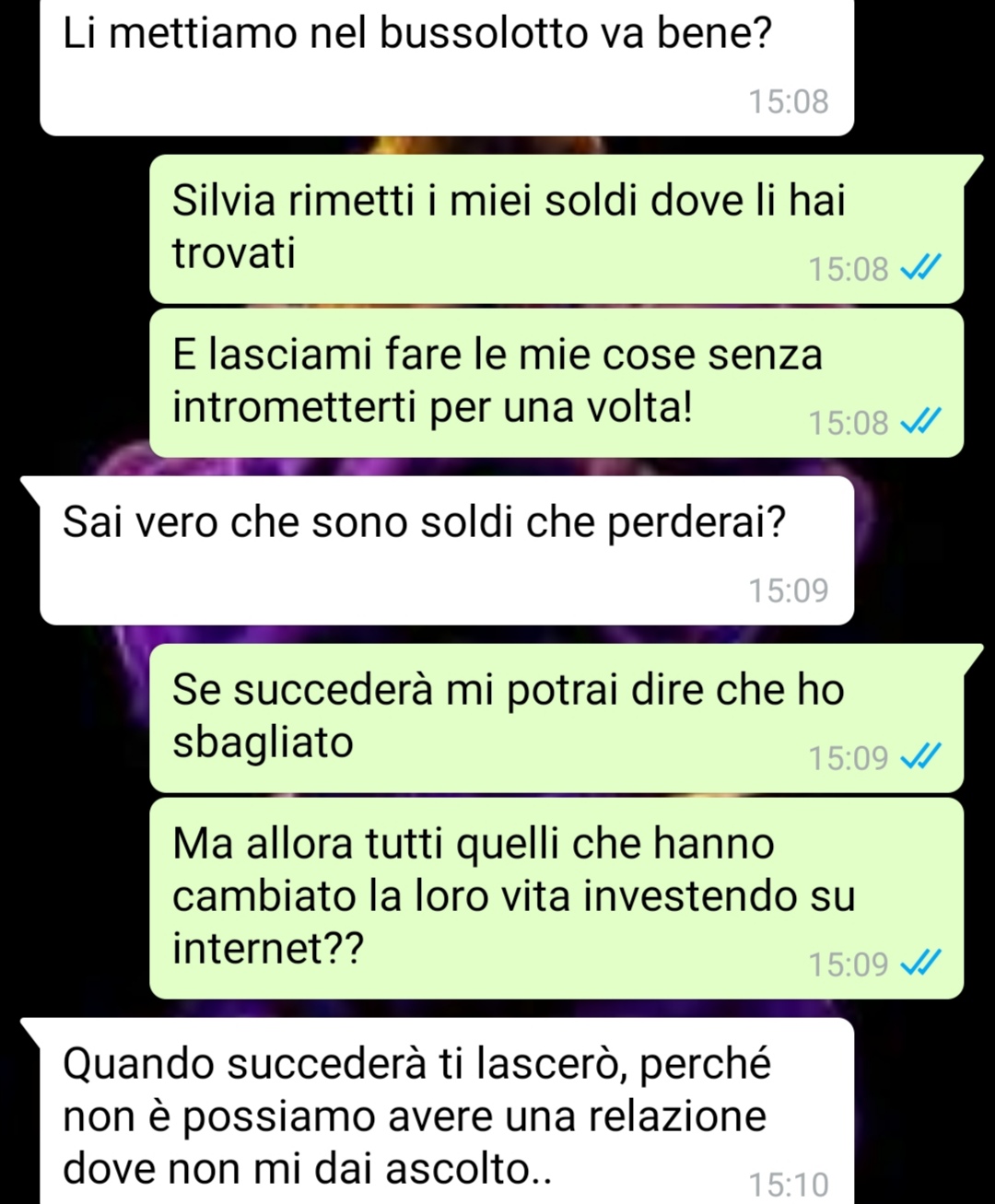
Task: Tap the message 'Se succederà mi potrai dire che ho sbagliato'
Action: tap(556, 718)
